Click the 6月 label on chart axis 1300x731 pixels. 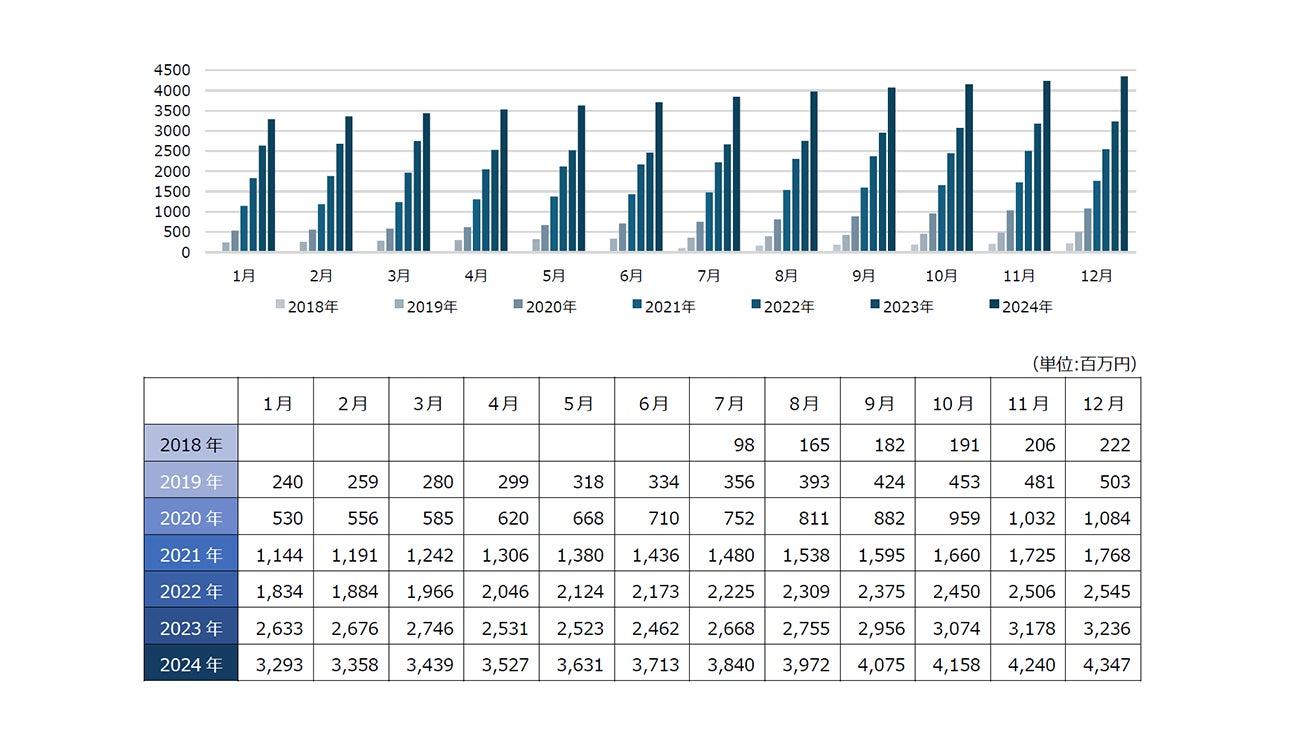click(x=631, y=275)
